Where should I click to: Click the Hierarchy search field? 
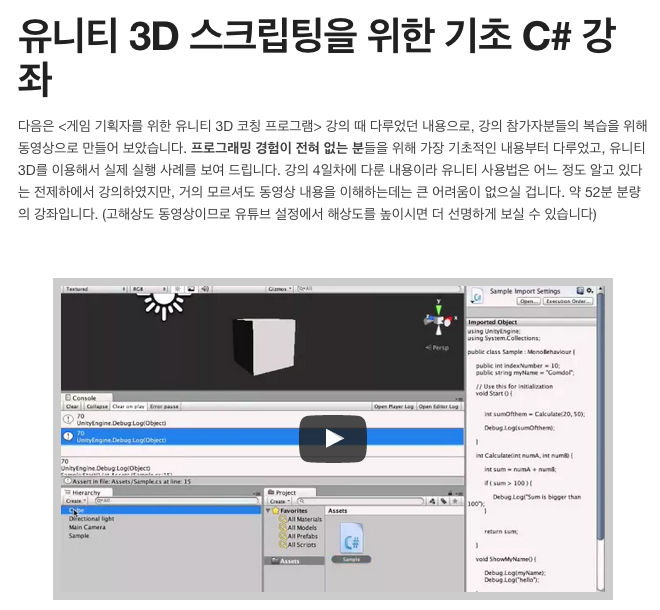pyautogui.click(x=177, y=501)
